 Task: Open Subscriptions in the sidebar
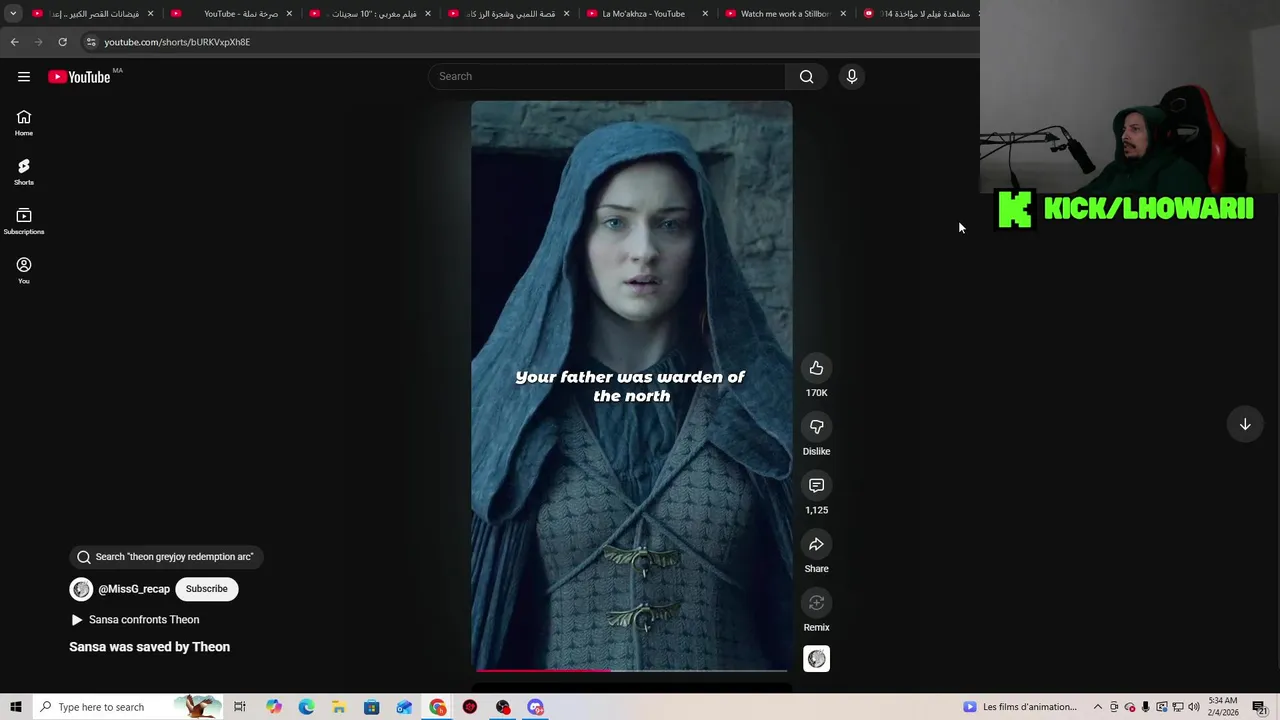(x=24, y=221)
